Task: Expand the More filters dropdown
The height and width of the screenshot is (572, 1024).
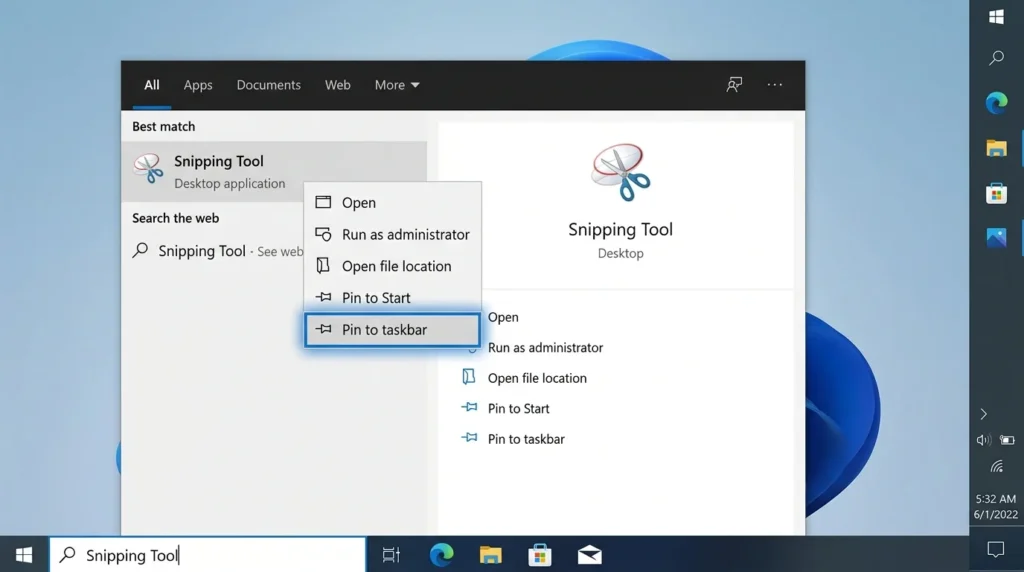Action: point(396,85)
